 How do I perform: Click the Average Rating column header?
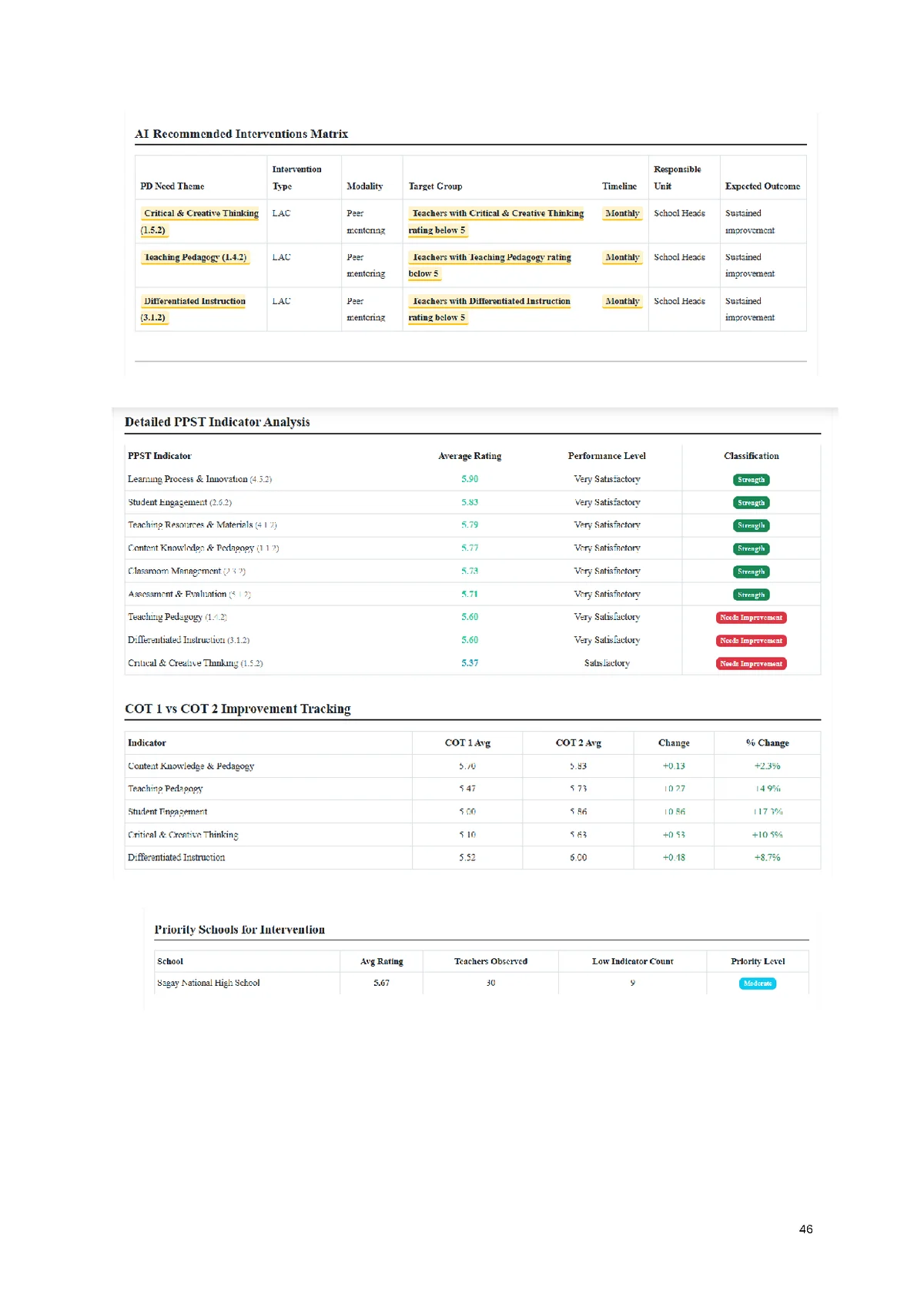pos(469,456)
